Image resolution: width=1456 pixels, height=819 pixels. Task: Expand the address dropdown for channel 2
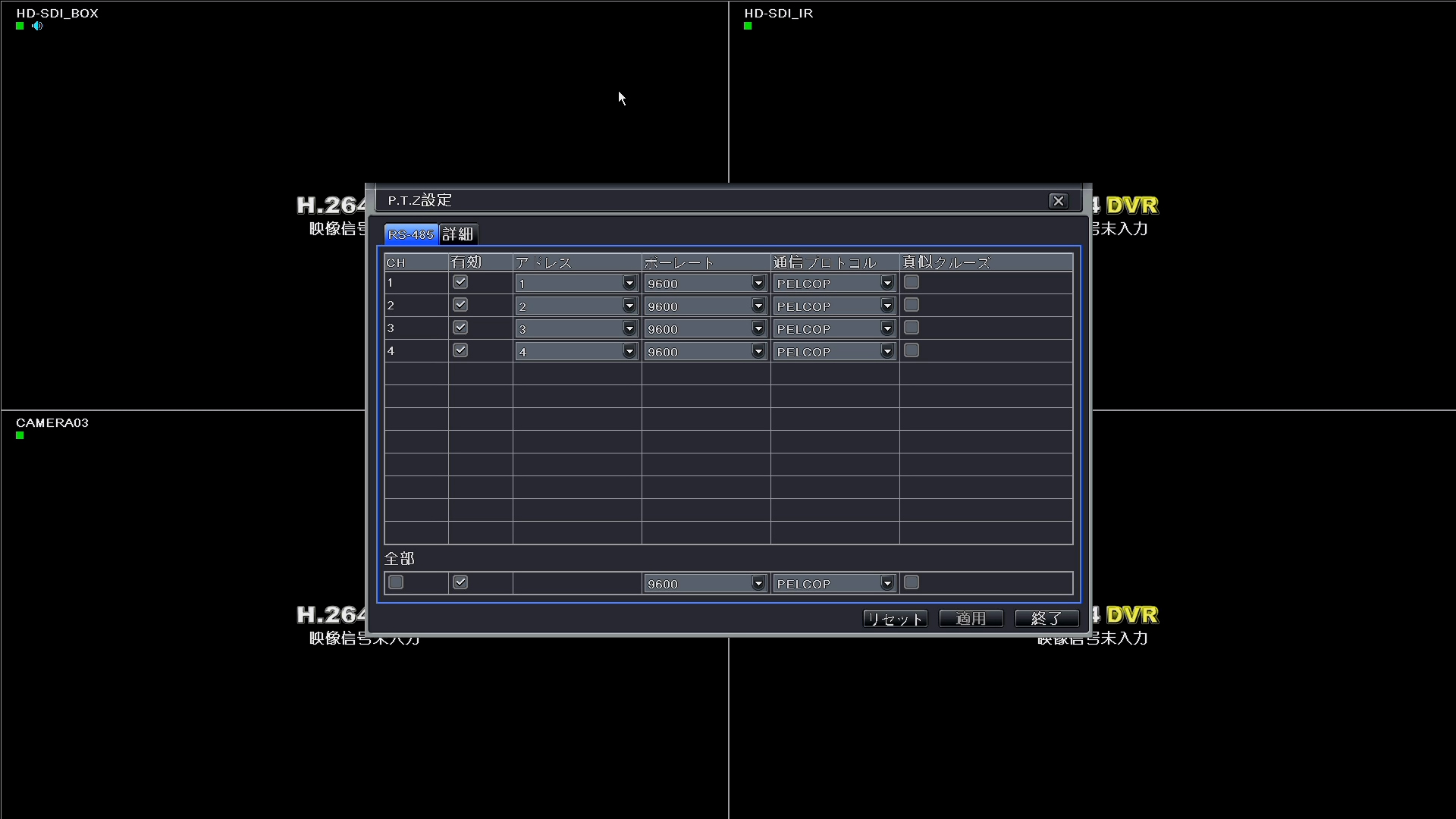click(628, 305)
